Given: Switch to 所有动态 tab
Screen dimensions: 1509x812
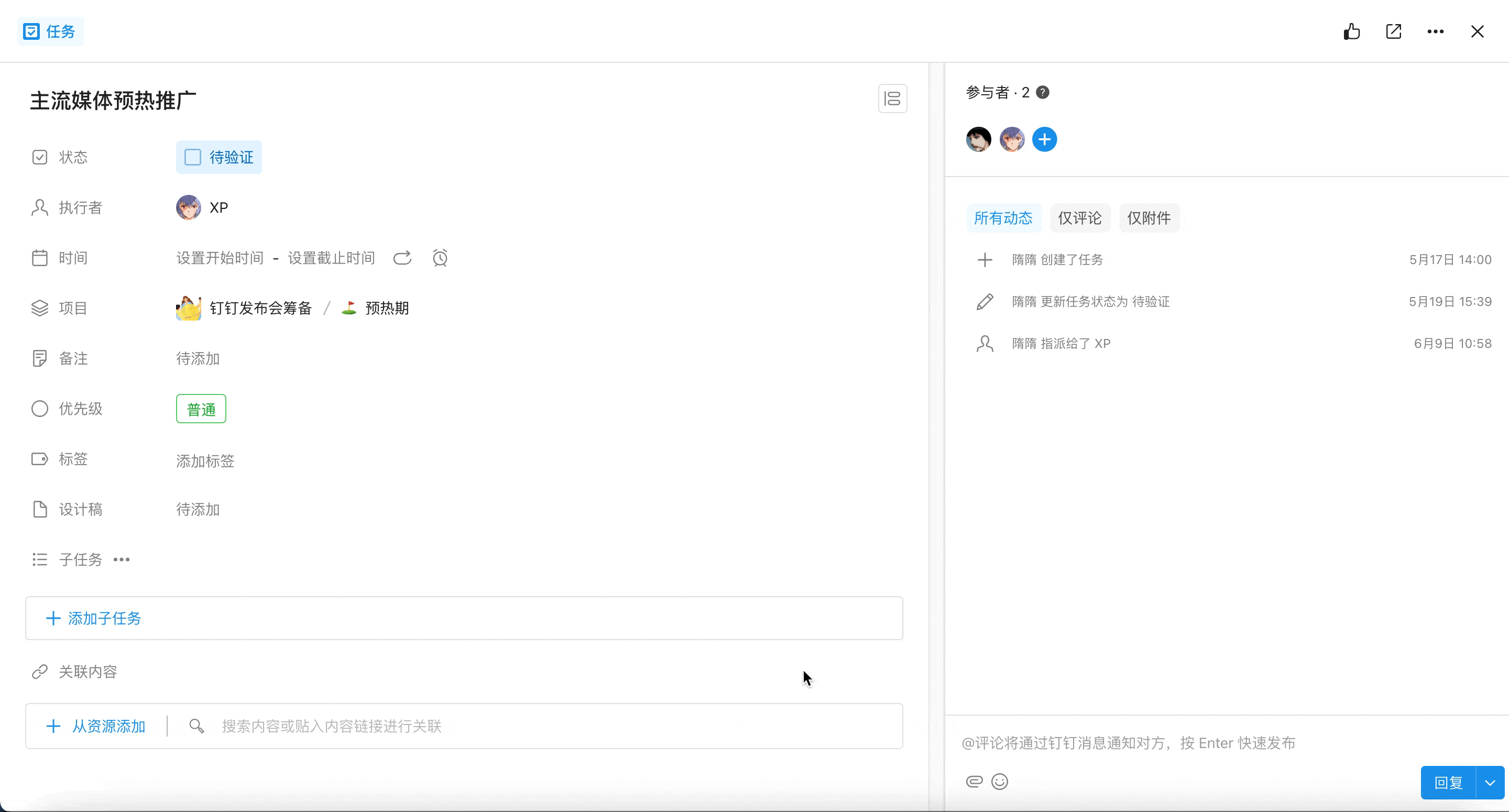Looking at the screenshot, I should (1003, 218).
